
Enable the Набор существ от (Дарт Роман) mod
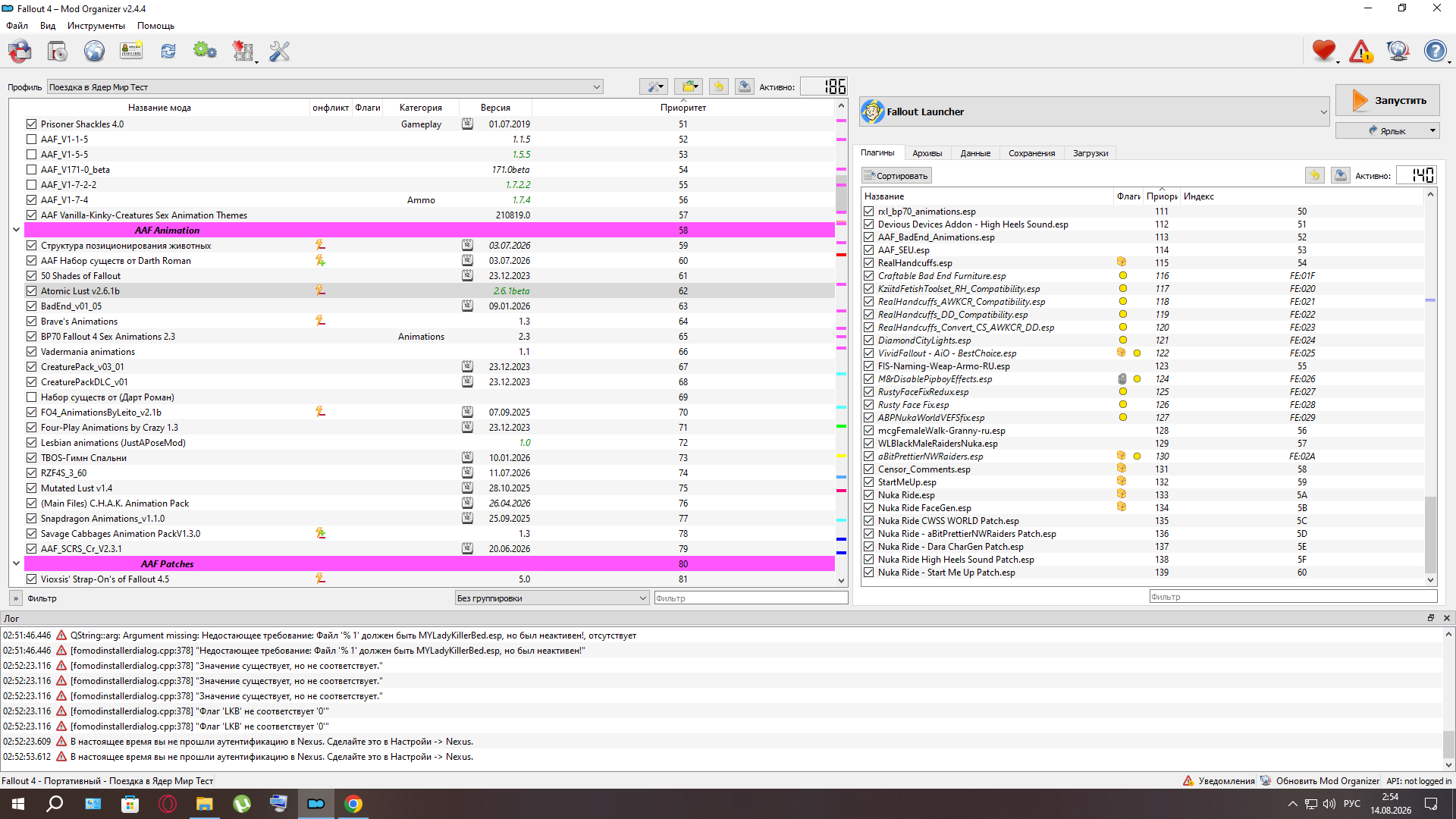click(31, 397)
